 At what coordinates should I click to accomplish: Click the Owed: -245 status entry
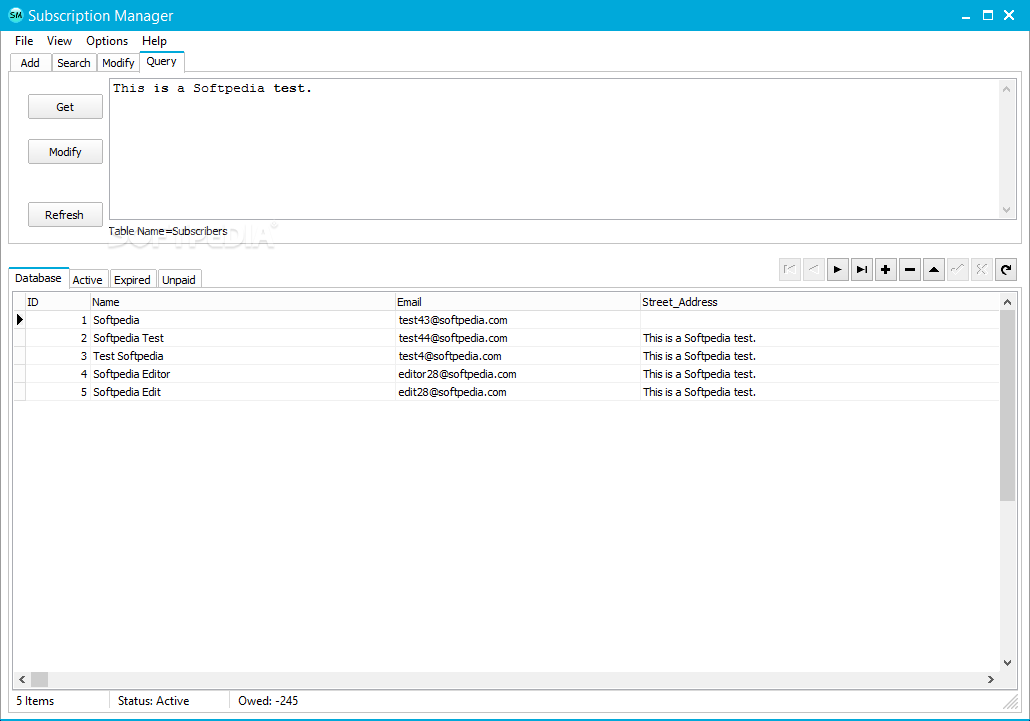pos(268,701)
